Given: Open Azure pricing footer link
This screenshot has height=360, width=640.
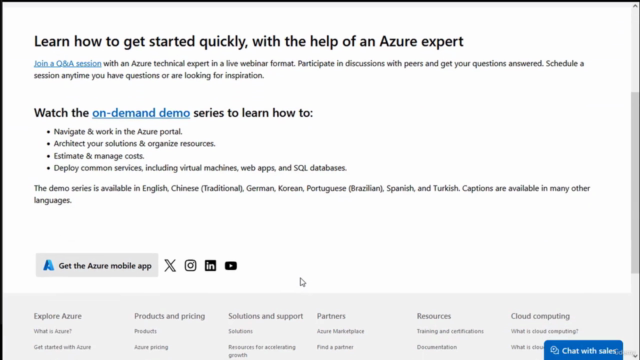Looking at the screenshot, I should coord(151,347).
